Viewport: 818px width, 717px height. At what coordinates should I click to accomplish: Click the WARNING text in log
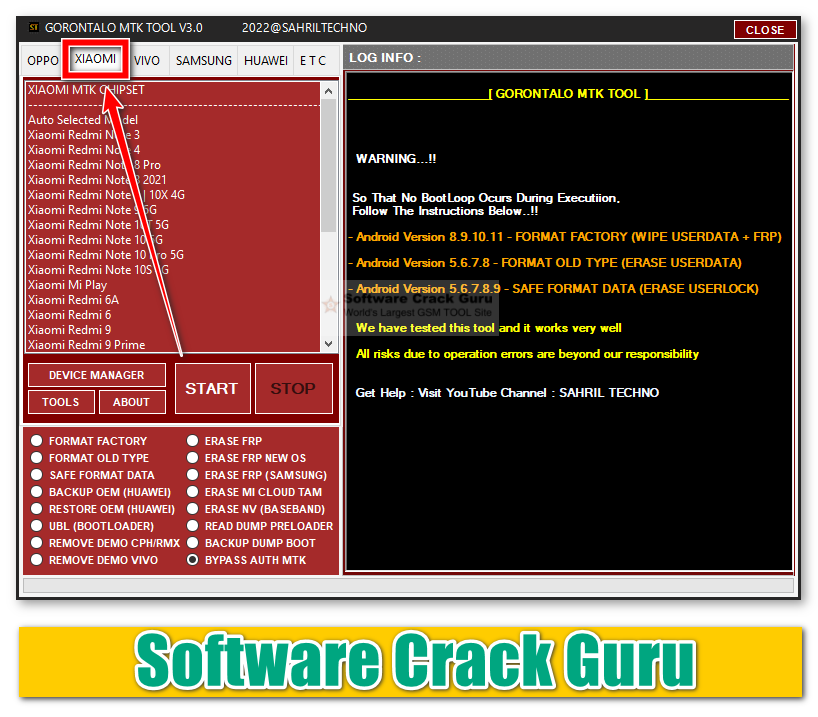point(396,159)
